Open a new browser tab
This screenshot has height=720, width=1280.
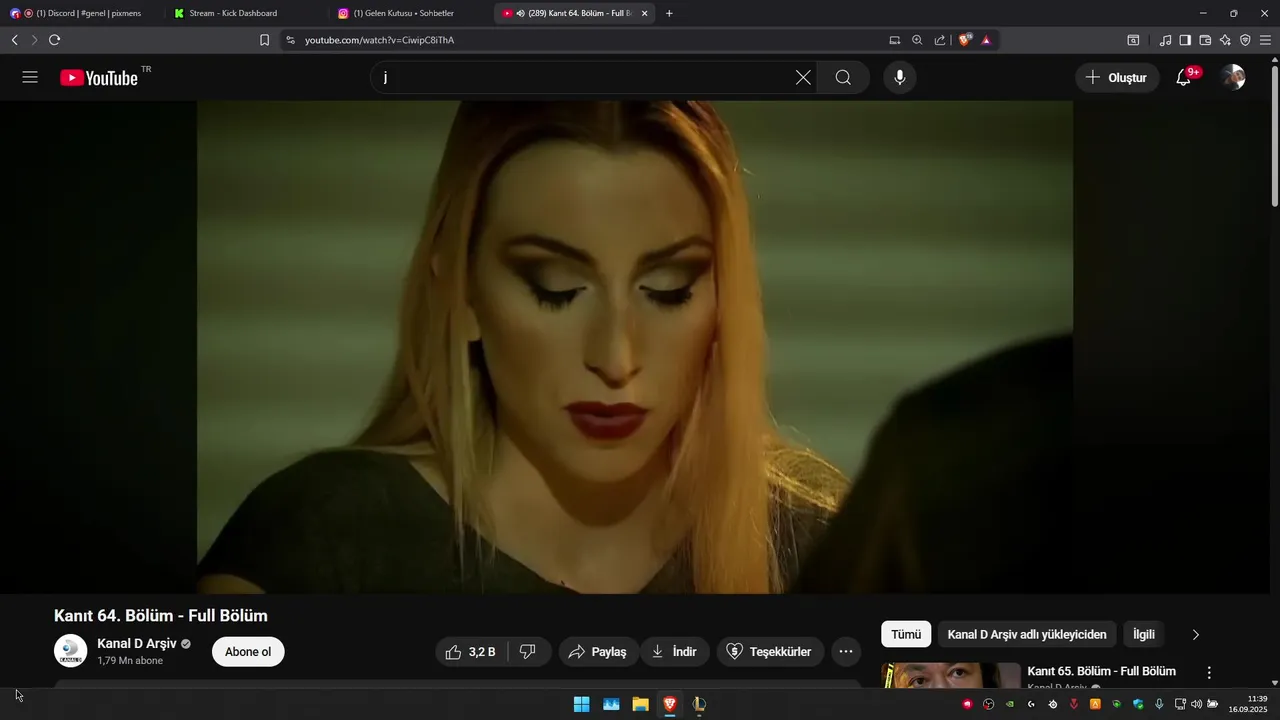click(x=669, y=13)
